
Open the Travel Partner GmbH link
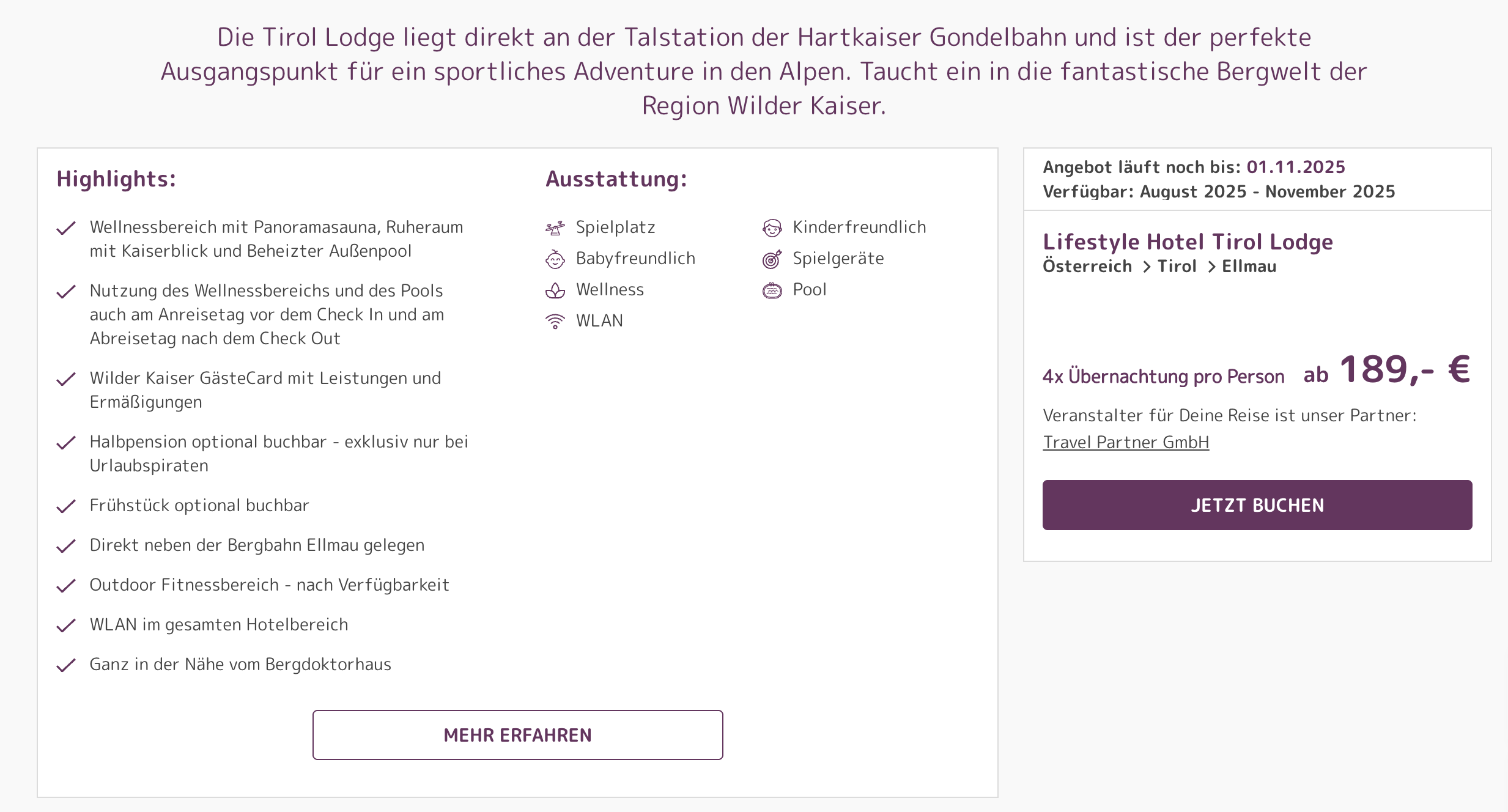coord(1126,442)
